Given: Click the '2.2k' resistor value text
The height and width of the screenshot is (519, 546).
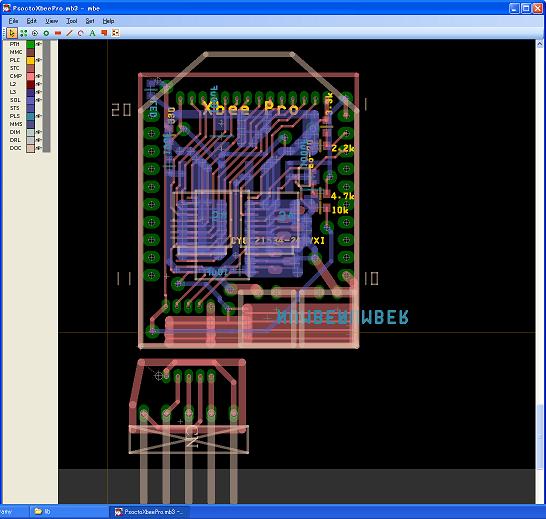Looking at the screenshot, I should [x=343, y=148].
